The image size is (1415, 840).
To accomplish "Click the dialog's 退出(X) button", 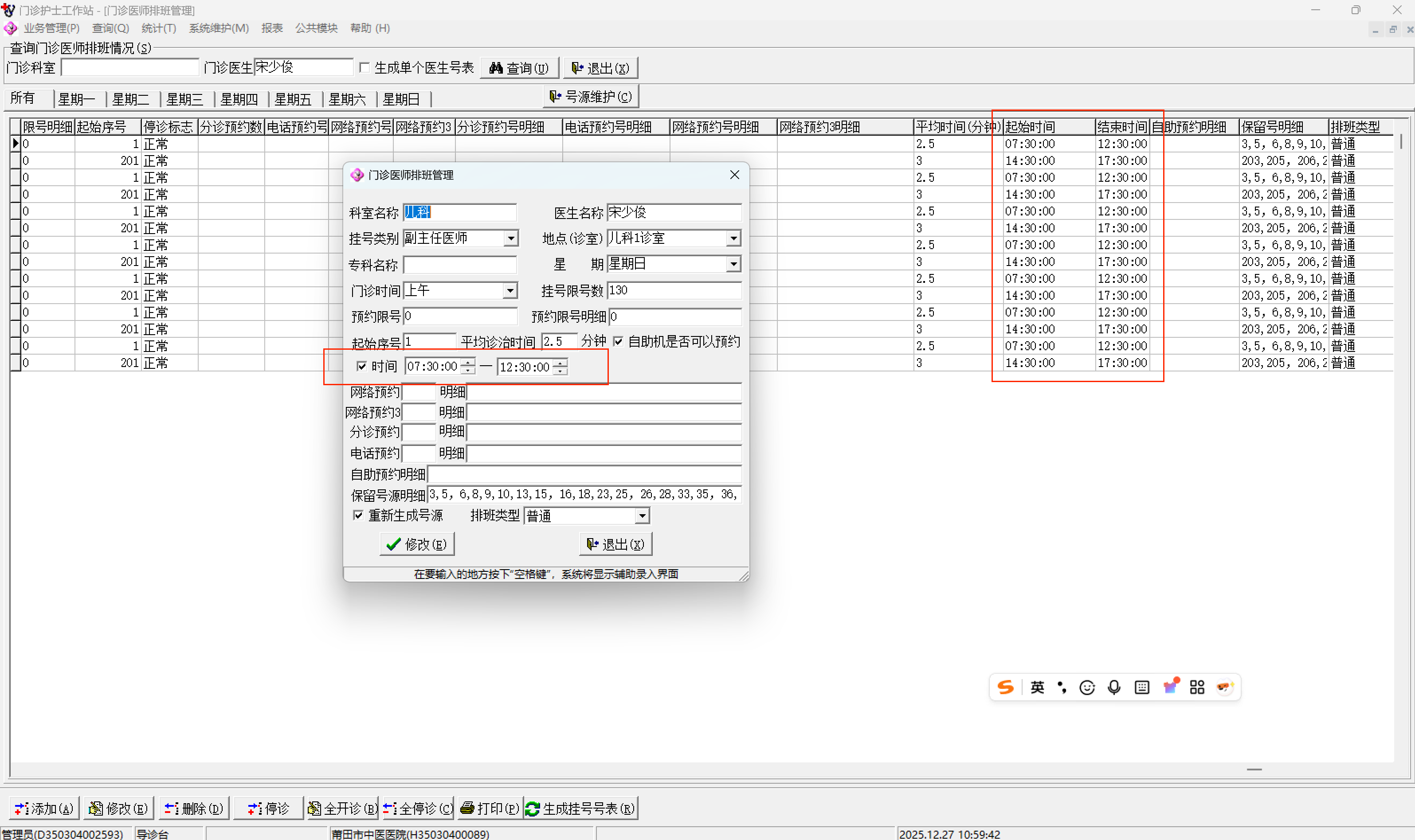I will [615, 544].
